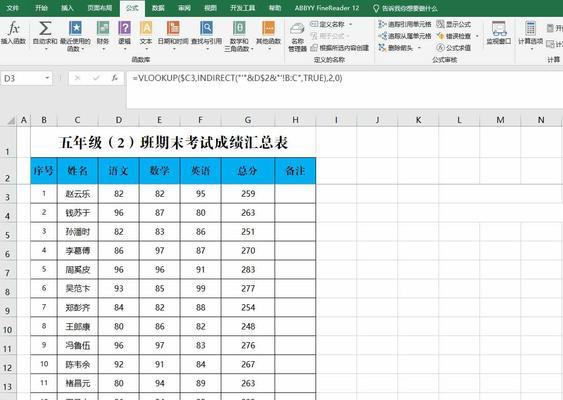
Task: Switch to the Page Layout (页面布局) tab
Action: (x=99, y=8)
